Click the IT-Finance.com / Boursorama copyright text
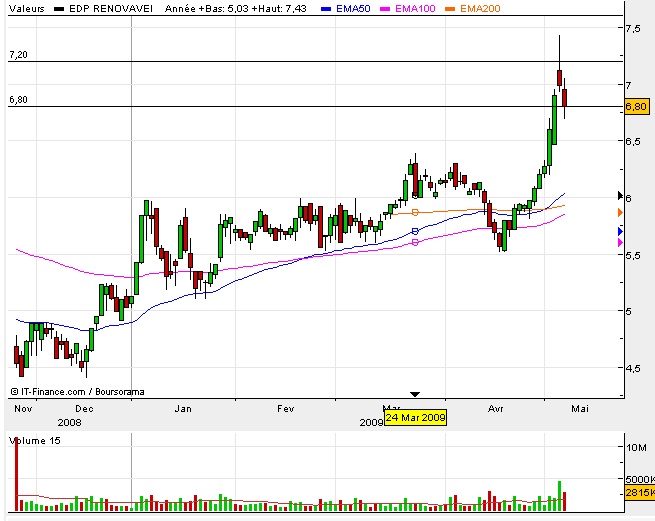The height and width of the screenshot is (521, 655). (78, 392)
